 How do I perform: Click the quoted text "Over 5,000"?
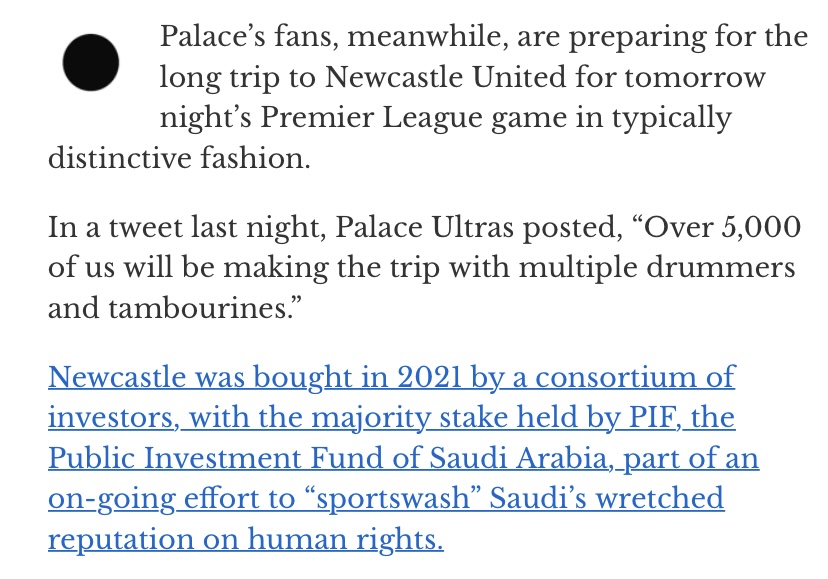pos(716,228)
